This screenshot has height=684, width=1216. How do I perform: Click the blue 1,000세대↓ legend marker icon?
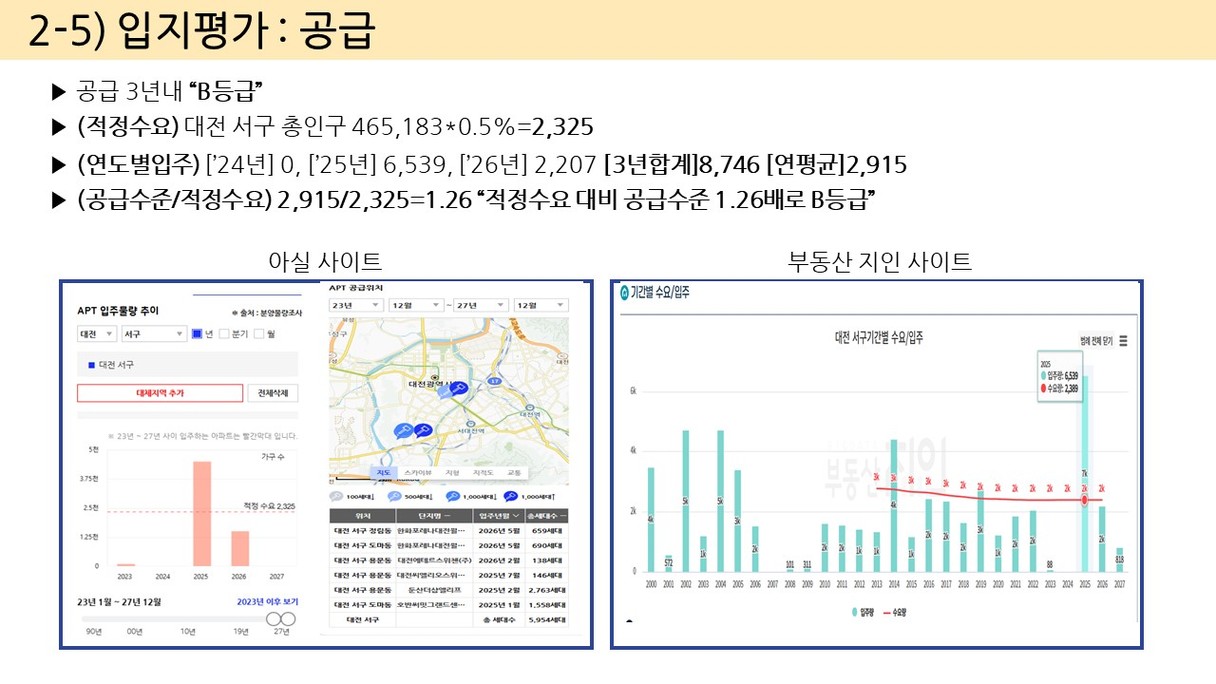(x=452, y=496)
